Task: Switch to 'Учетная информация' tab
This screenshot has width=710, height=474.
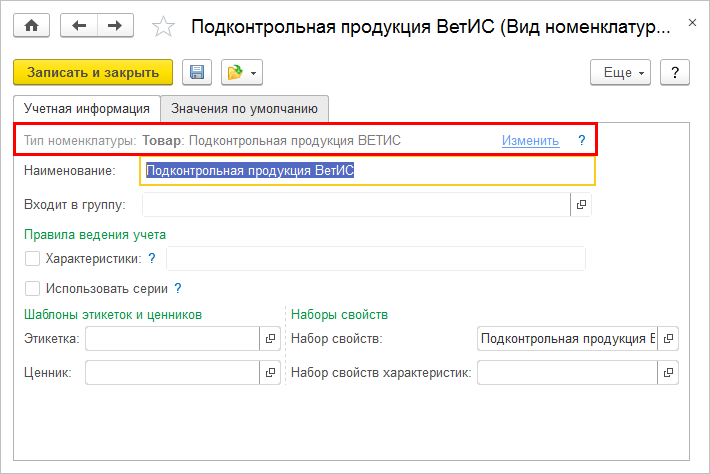Action: click(x=87, y=109)
